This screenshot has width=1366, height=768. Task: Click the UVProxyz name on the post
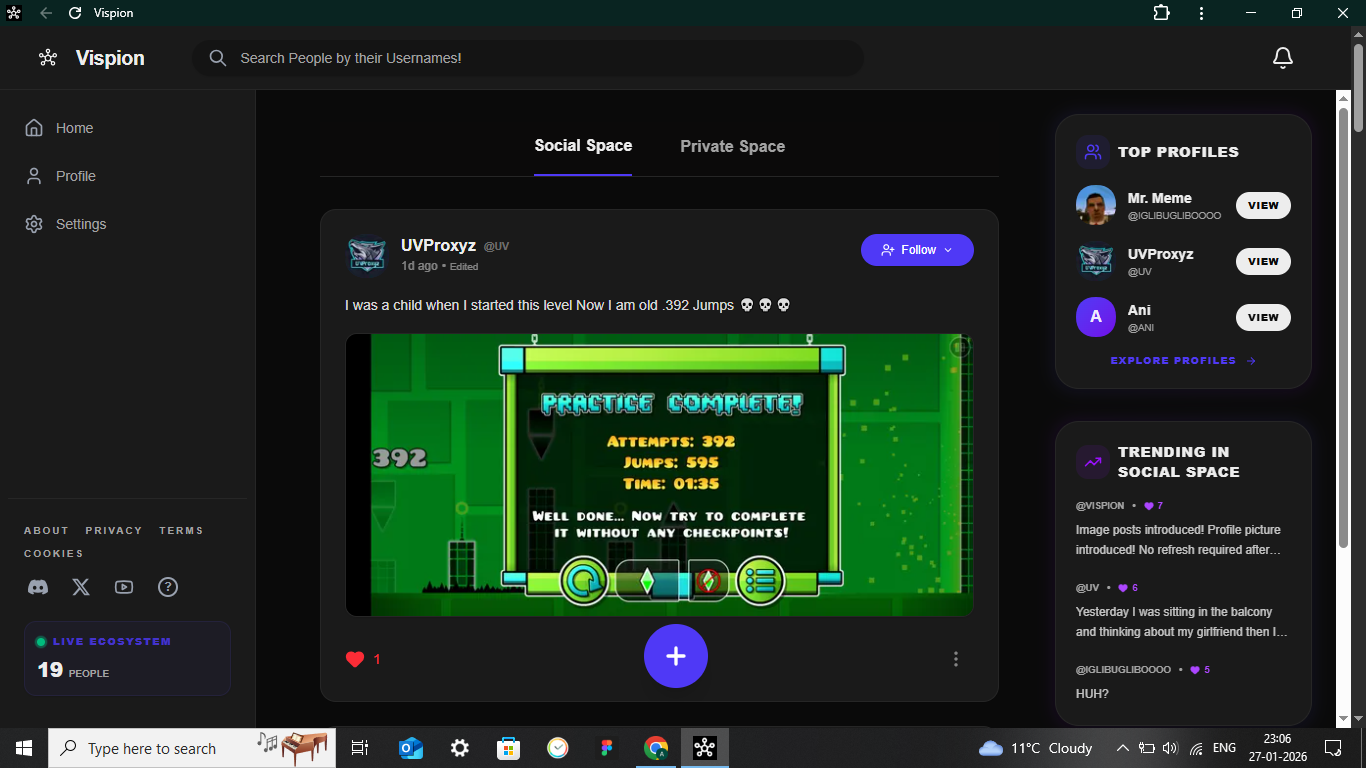tap(438, 246)
